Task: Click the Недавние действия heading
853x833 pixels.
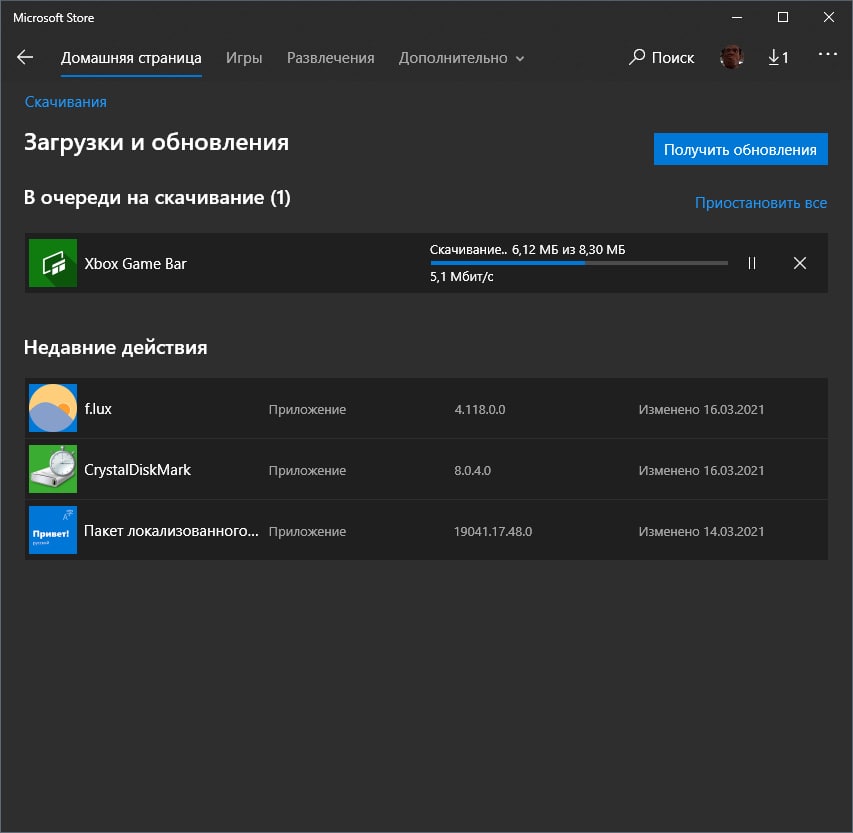Action: pos(115,347)
